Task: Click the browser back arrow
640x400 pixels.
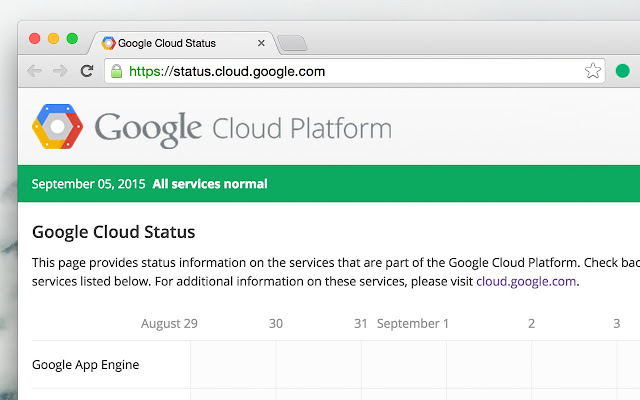Action: tap(34, 71)
